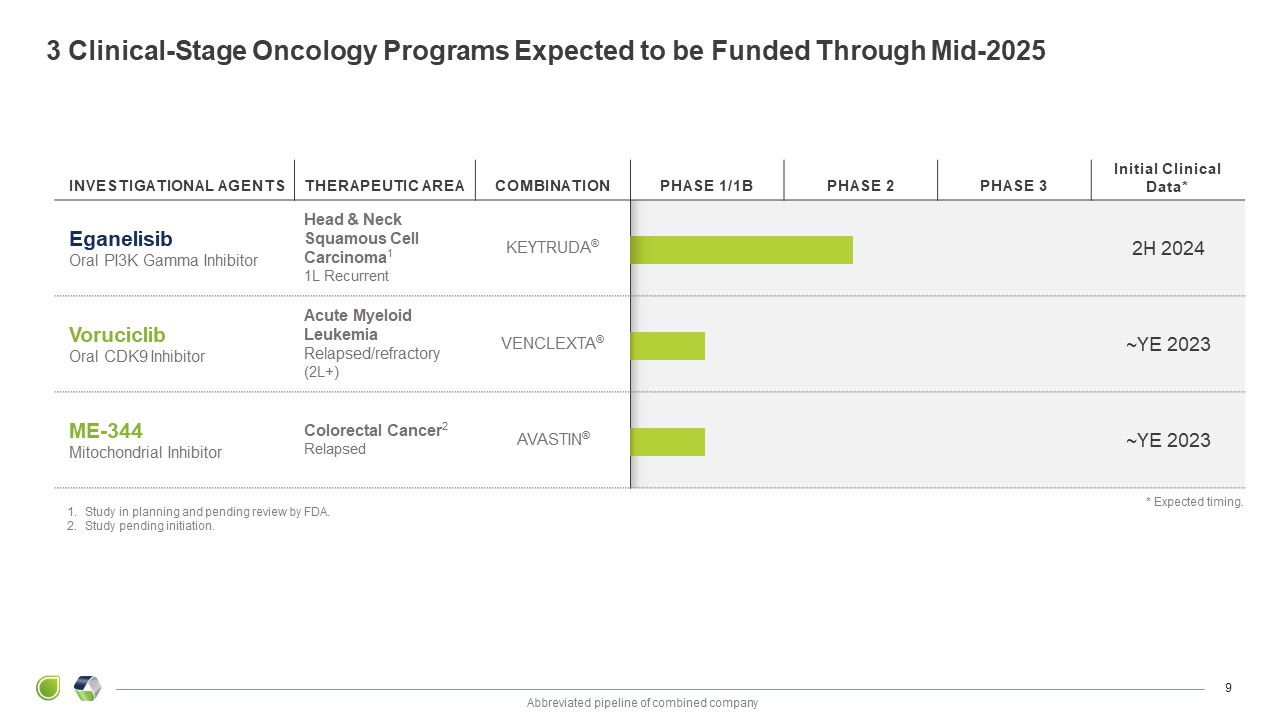Select the Eganelisib agent name

[121, 238]
